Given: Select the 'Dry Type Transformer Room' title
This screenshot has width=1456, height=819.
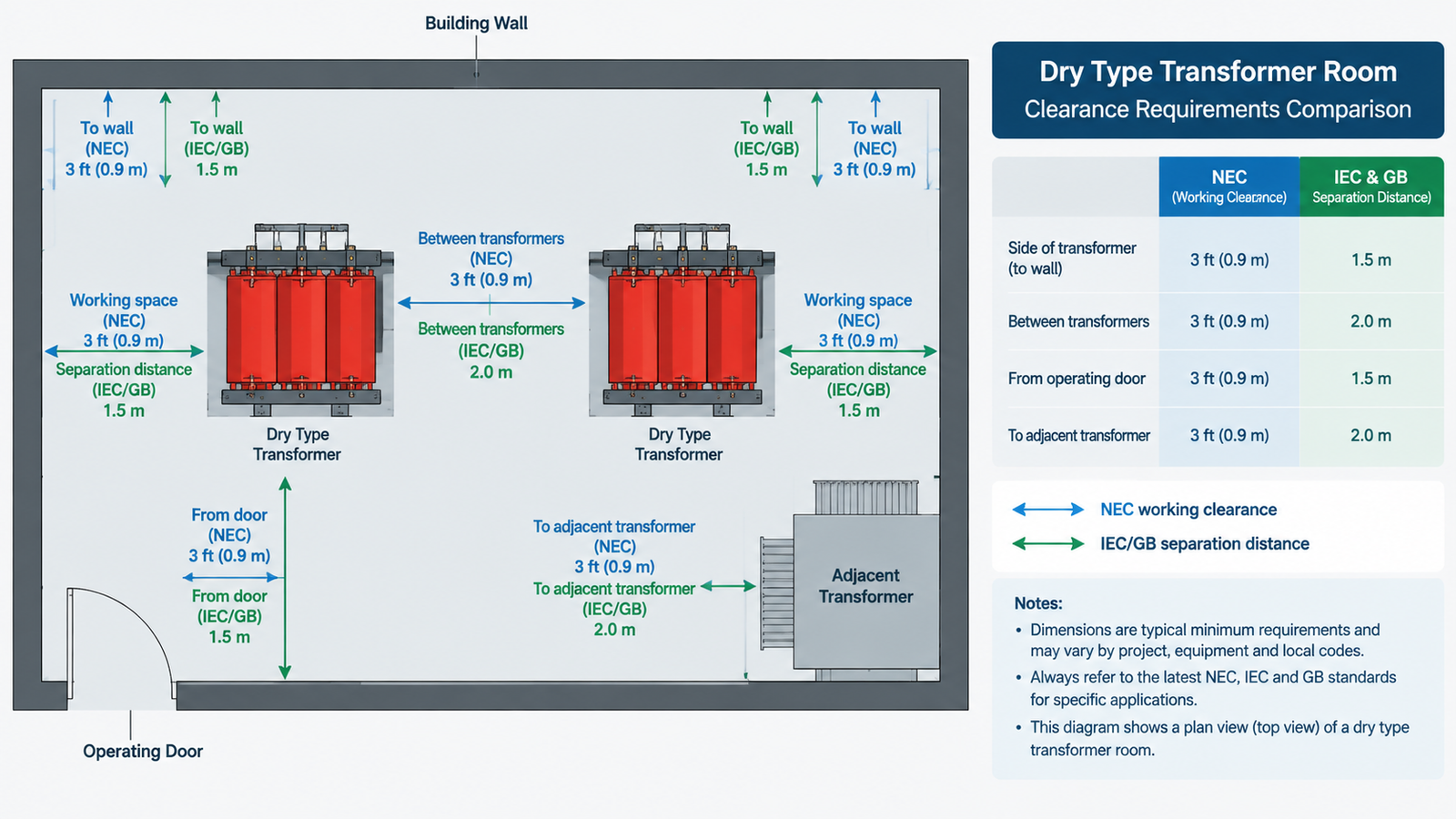Looking at the screenshot, I should pyautogui.click(x=1218, y=72).
